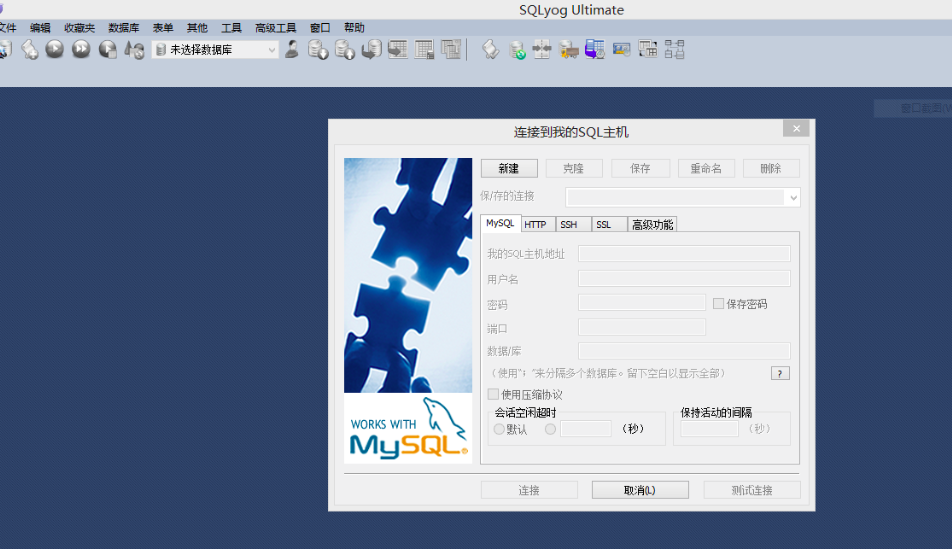Click the data migration truck icon

point(568,49)
